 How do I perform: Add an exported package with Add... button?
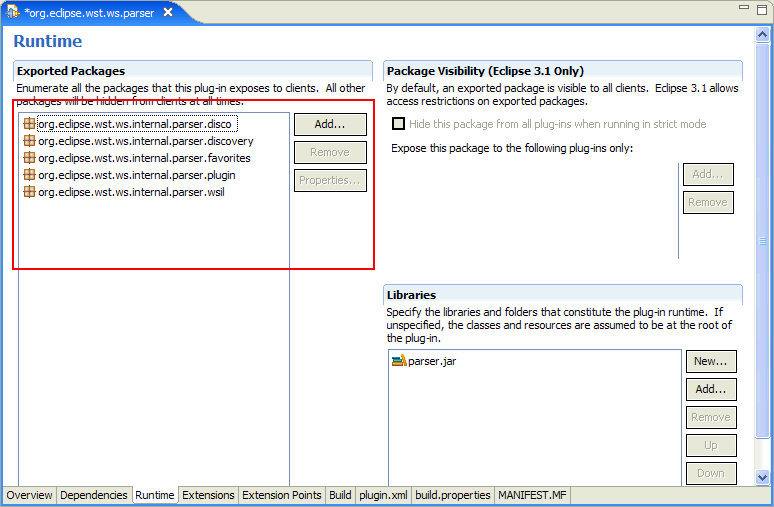330,124
